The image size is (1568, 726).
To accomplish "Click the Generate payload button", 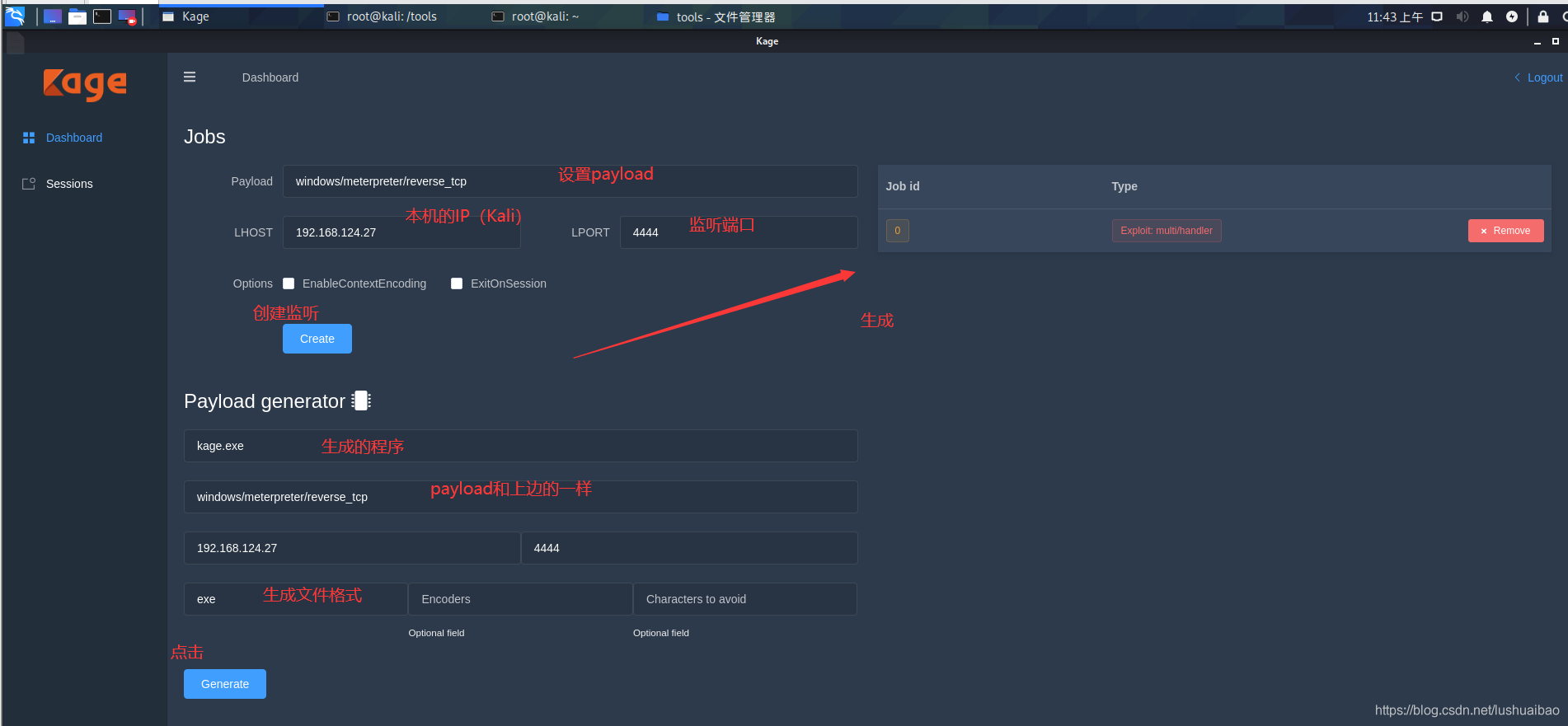I will click(x=225, y=684).
